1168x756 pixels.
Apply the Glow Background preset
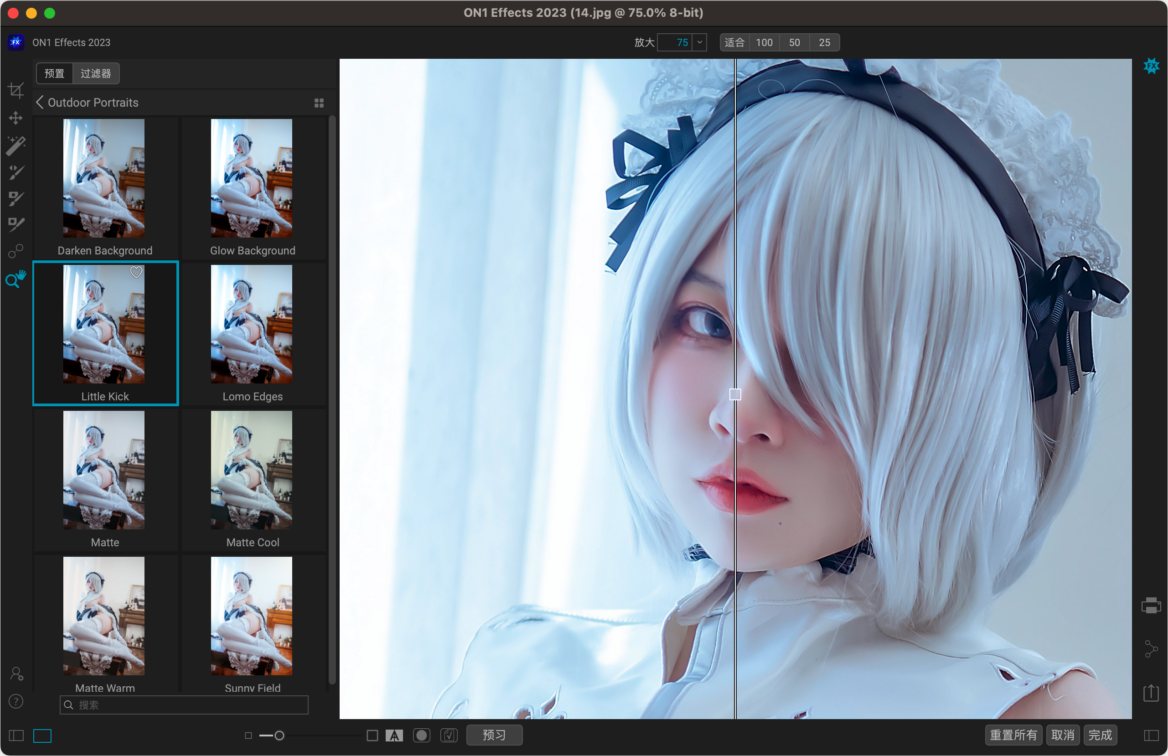[x=253, y=188]
